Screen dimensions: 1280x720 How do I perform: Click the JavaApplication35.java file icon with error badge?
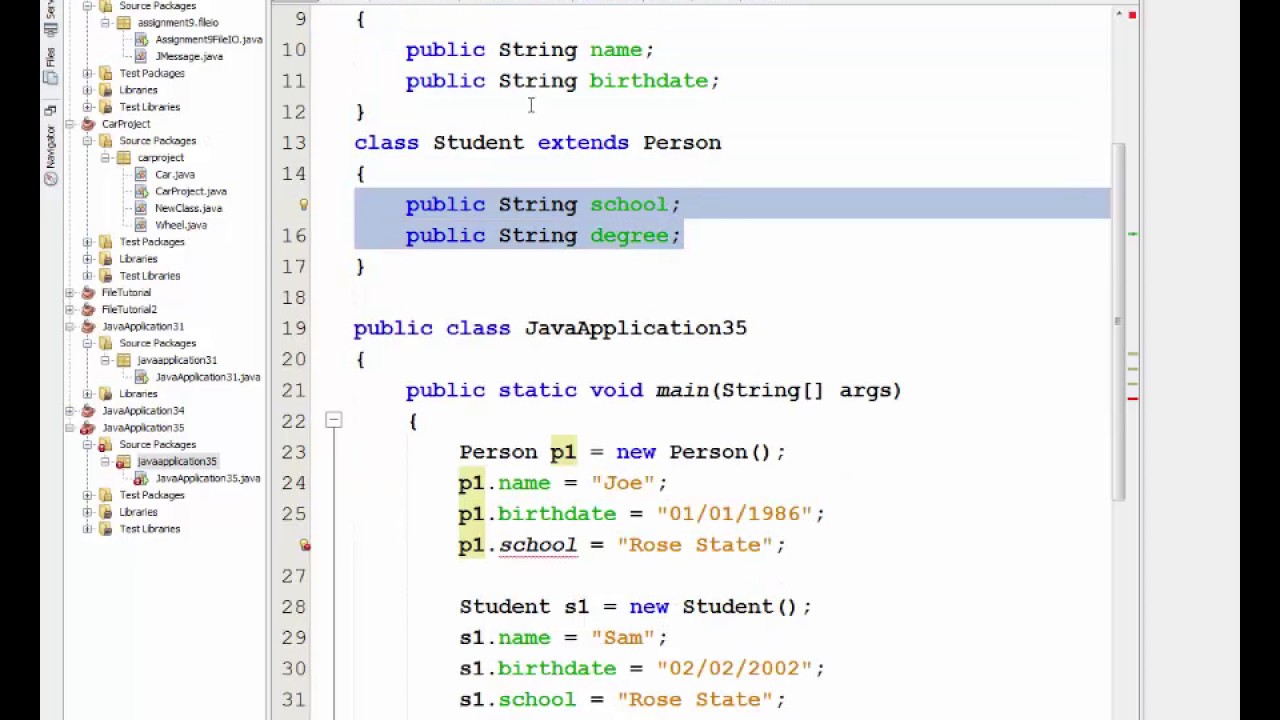coord(141,478)
